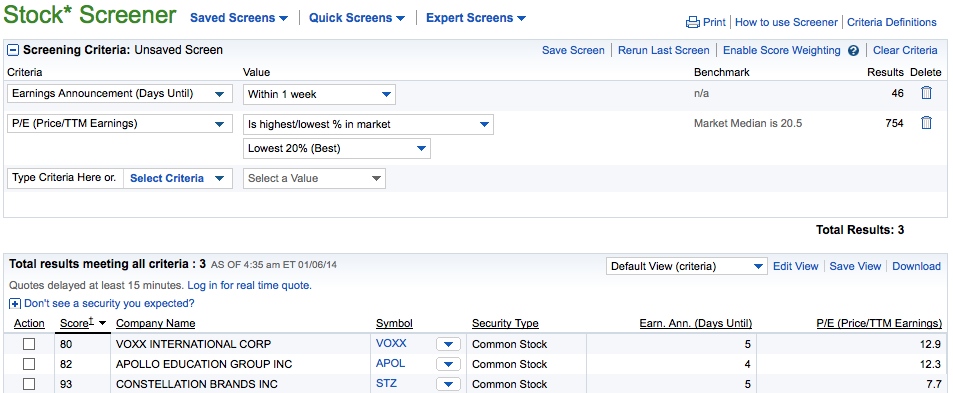Screen dimensions: 953x393
Task: Click Enable Score Weighting
Action: coord(782,50)
